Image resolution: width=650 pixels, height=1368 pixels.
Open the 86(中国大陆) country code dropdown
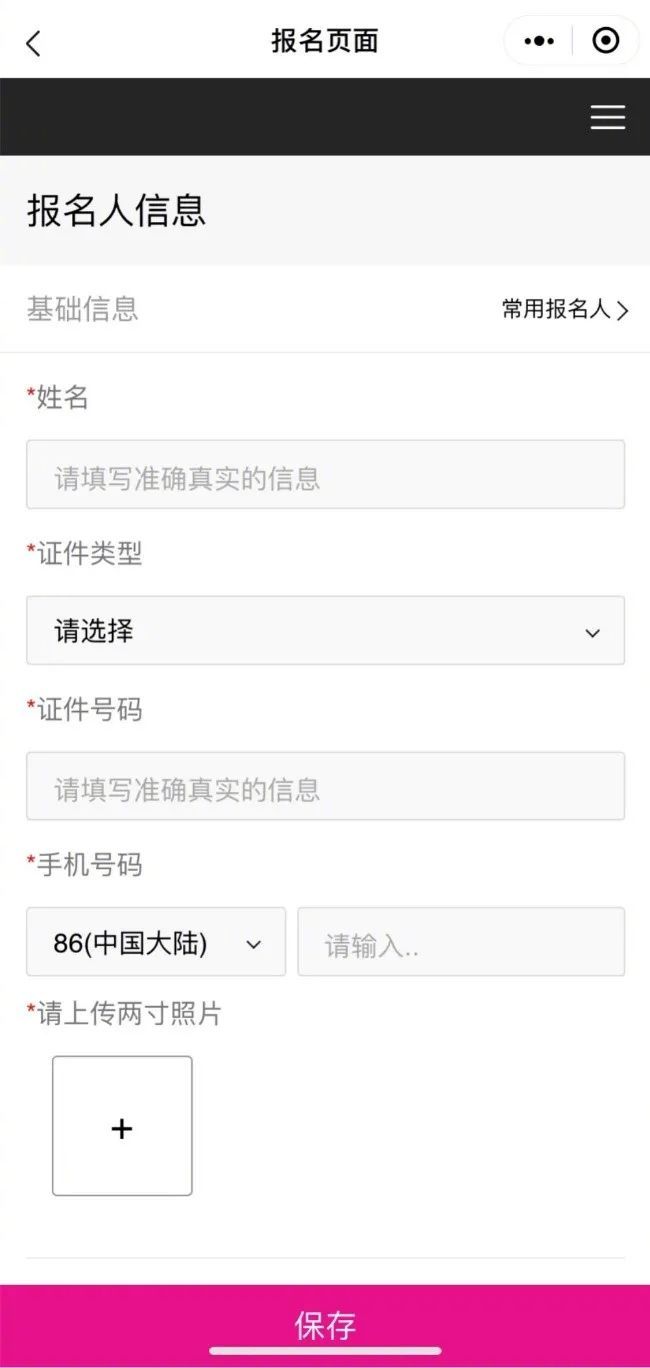tap(155, 942)
